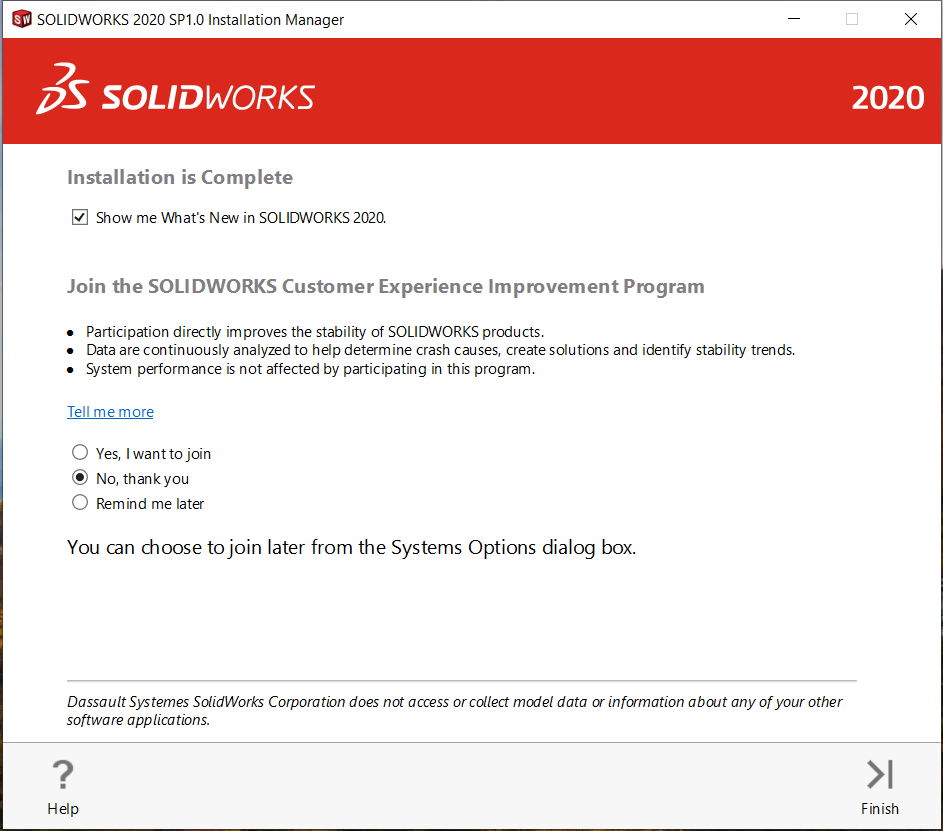Click the 2020 year text in banner
Screen dimensions: 943x831
[888, 98]
